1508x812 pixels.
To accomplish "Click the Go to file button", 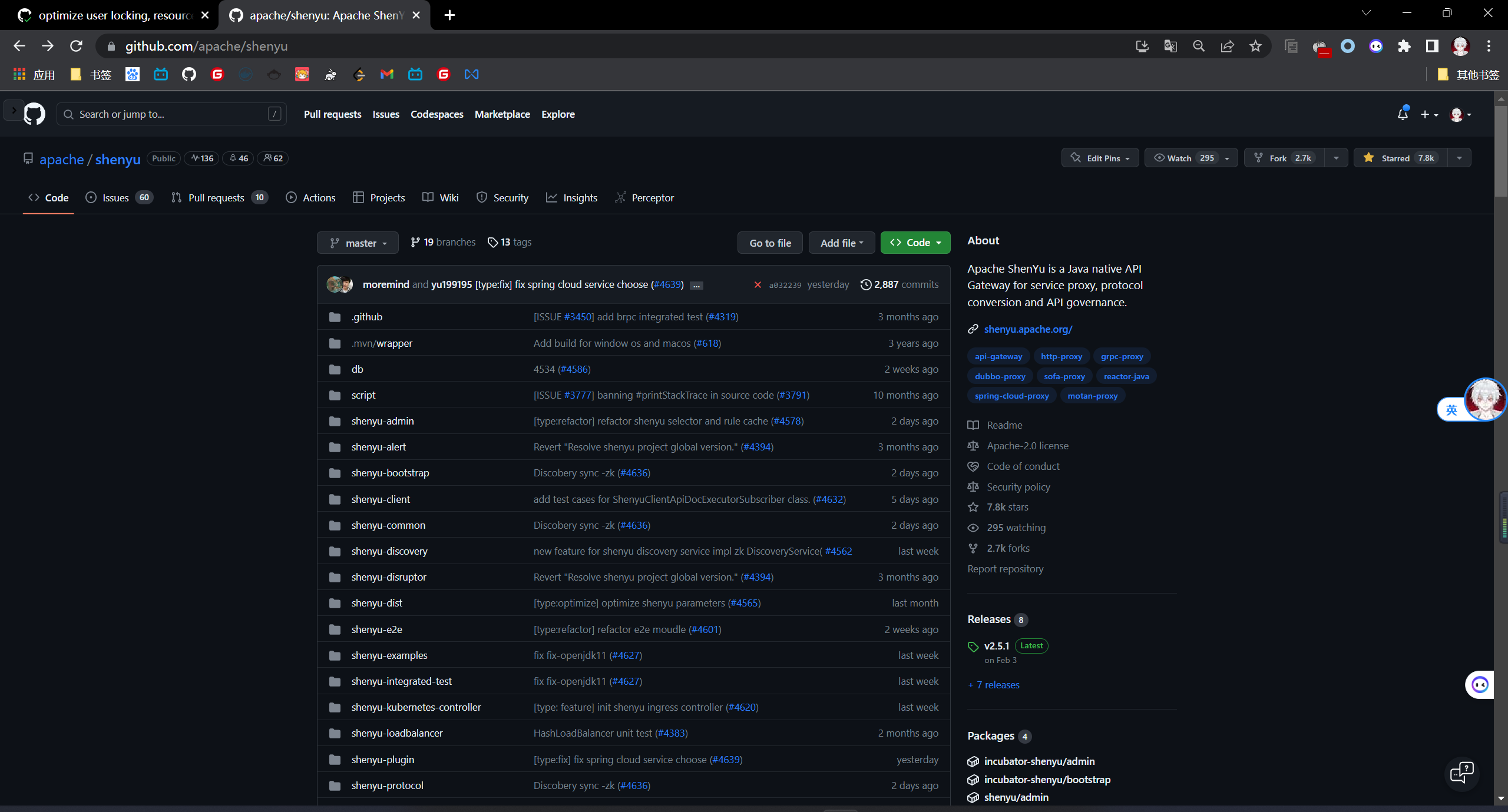I will 769,243.
